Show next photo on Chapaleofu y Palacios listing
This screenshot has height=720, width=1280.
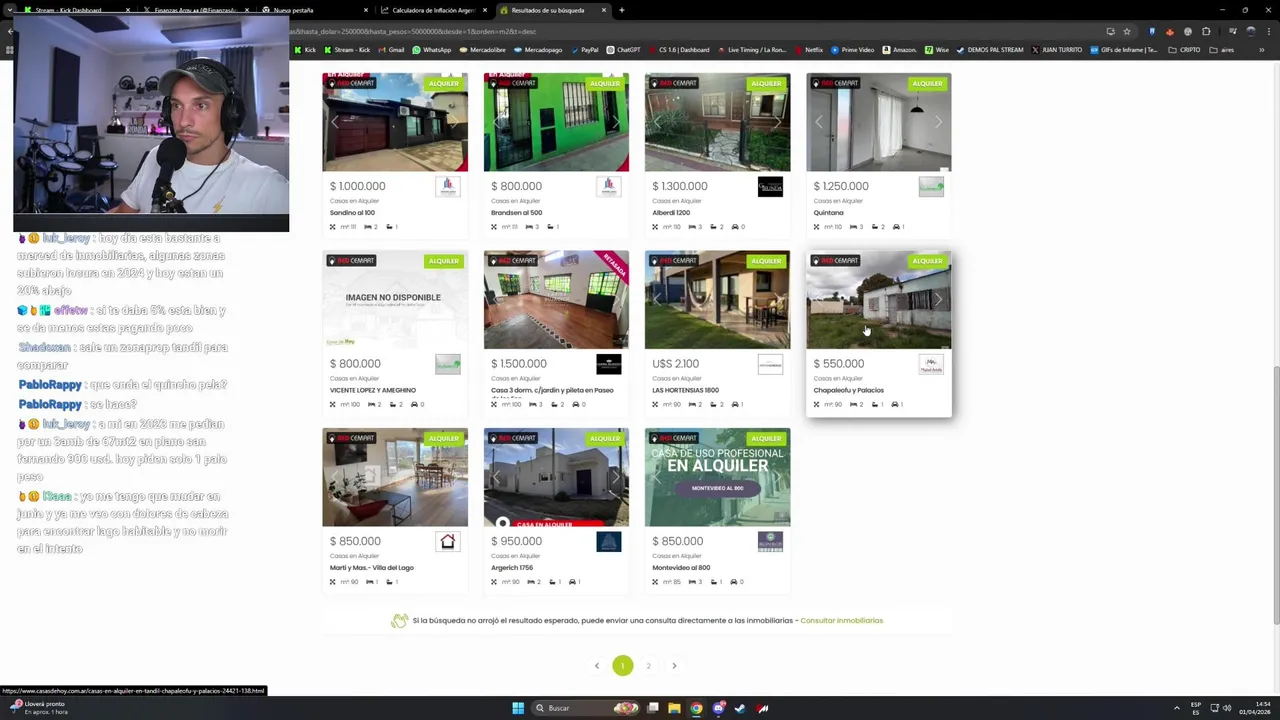point(938,300)
